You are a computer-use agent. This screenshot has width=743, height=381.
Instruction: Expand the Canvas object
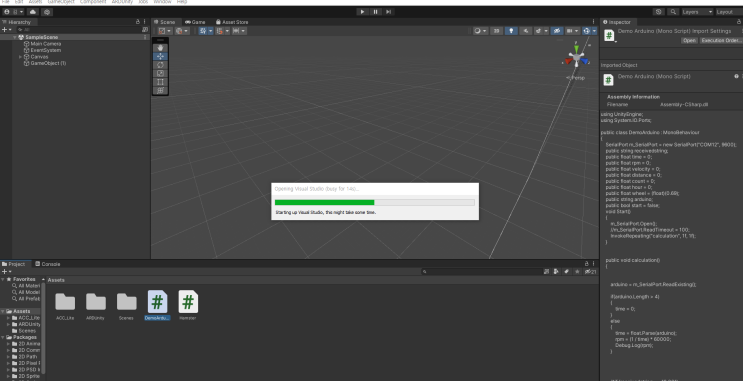click(x=20, y=57)
